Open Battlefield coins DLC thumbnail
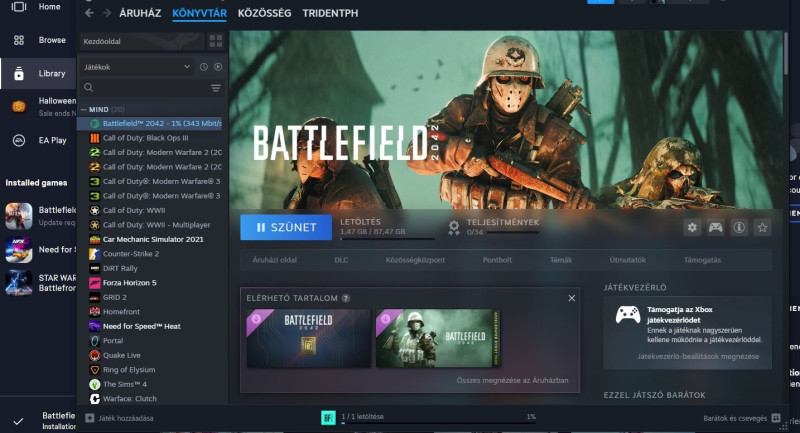This screenshot has height=433, width=800. pyautogui.click(x=309, y=338)
